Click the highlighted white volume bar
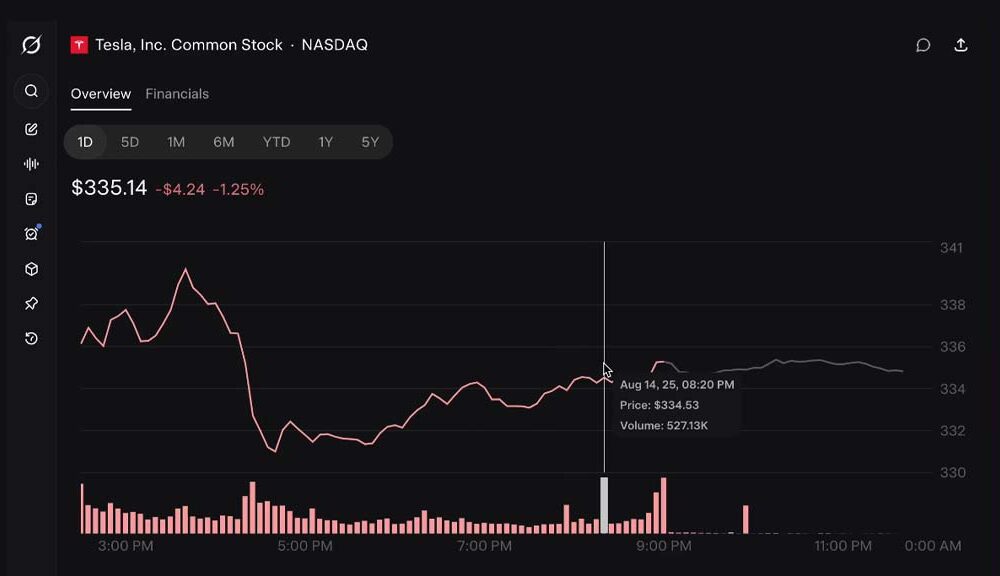Image resolution: width=1000 pixels, height=576 pixels. coord(604,505)
